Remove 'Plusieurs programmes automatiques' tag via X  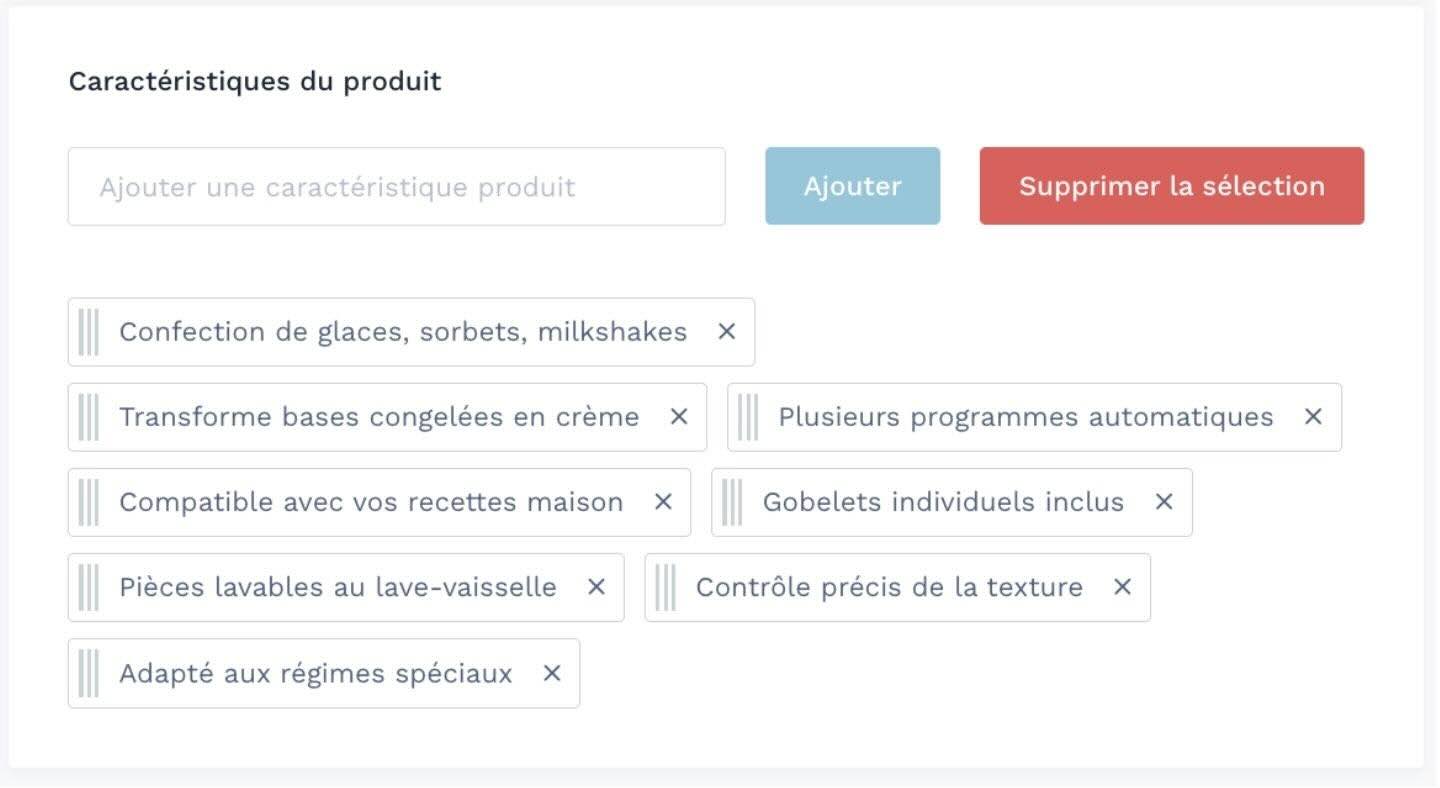1313,417
